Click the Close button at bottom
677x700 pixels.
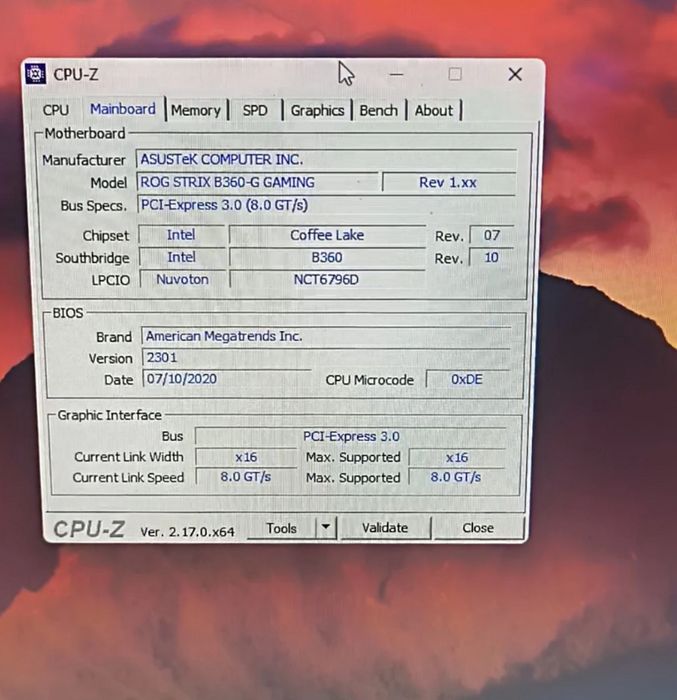pyautogui.click(x=478, y=528)
